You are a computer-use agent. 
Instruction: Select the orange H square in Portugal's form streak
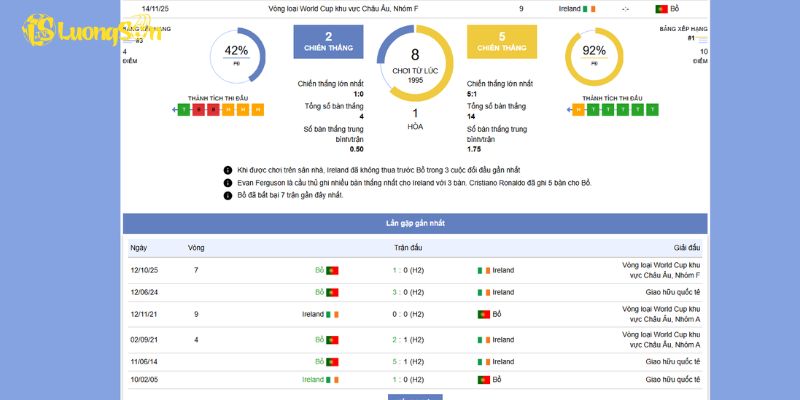(578, 109)
